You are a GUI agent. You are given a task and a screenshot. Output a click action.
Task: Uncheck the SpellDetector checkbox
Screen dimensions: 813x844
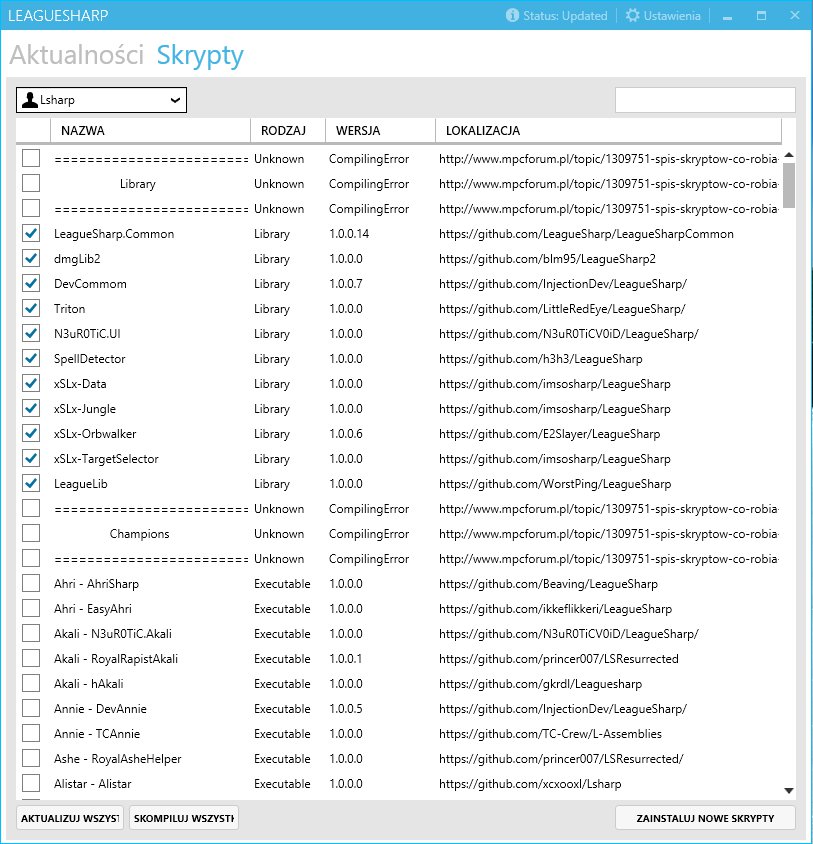pos(31,358)
